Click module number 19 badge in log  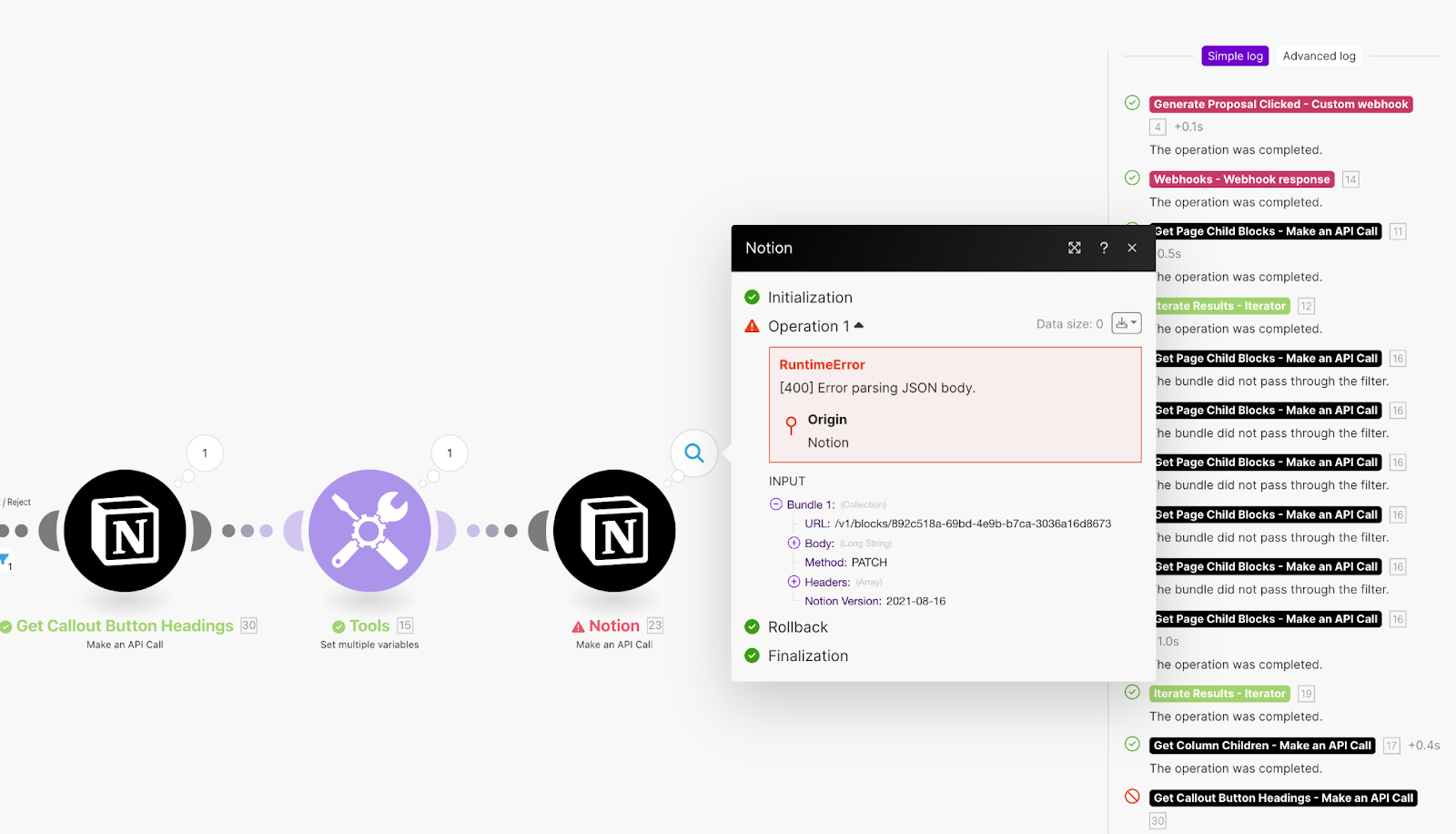coord(1306,694)
